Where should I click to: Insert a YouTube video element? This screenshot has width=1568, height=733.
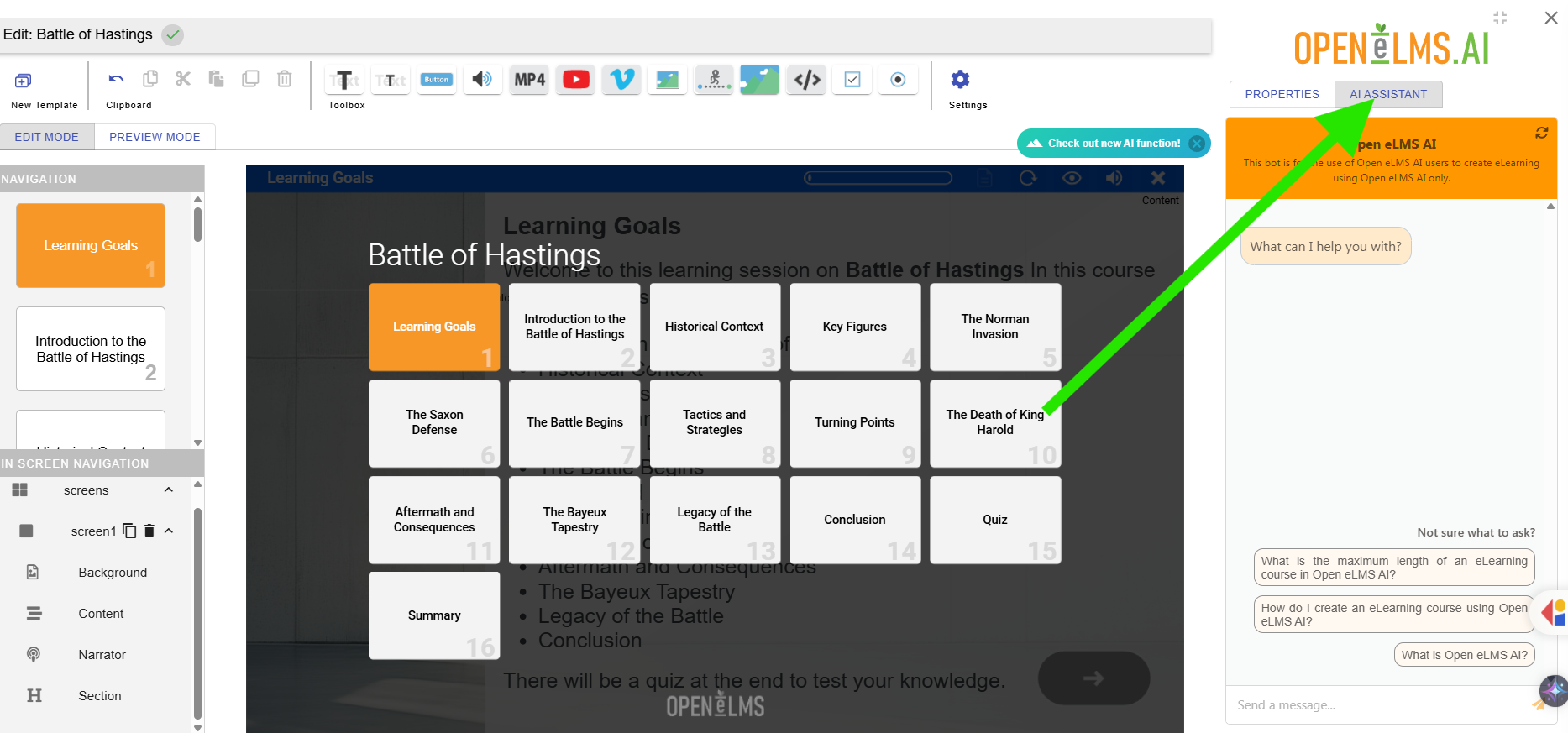click(575, 80)
